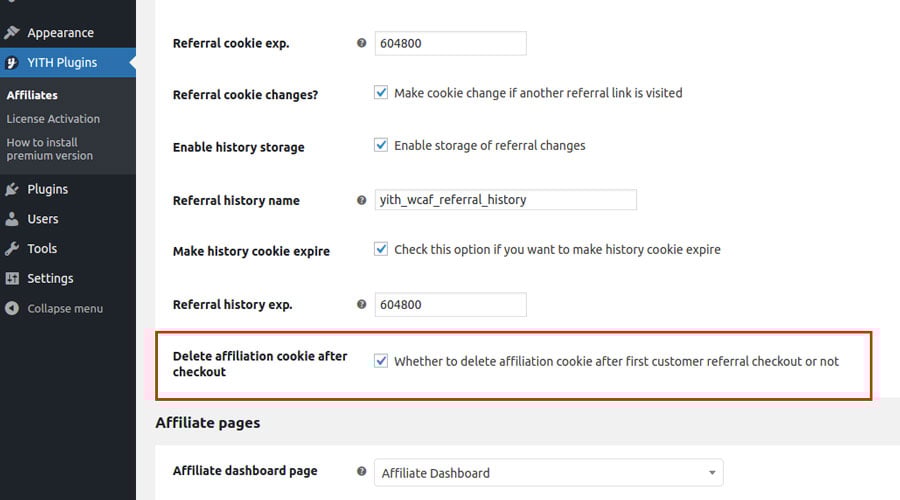
Task: Click the 'Make history cookie expire' field label
Action: pos(251,251)
